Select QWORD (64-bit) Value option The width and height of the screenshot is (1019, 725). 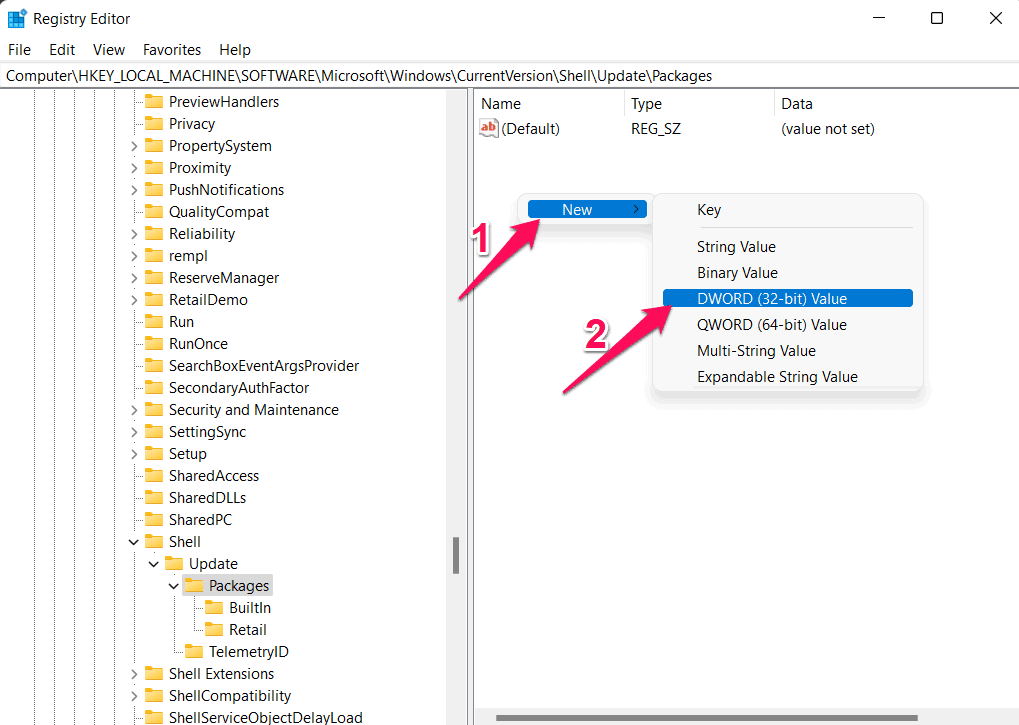pyautogui.click(x=771, y=324)
